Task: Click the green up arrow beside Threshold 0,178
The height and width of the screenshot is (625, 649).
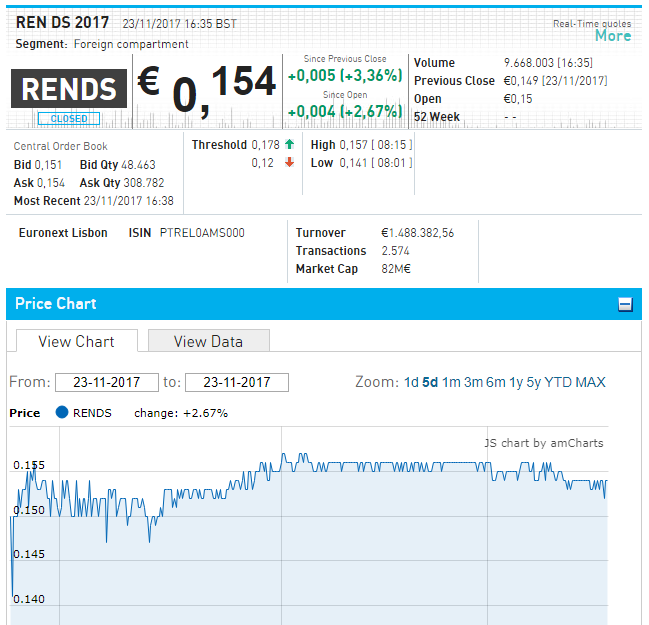Action: 289,144
